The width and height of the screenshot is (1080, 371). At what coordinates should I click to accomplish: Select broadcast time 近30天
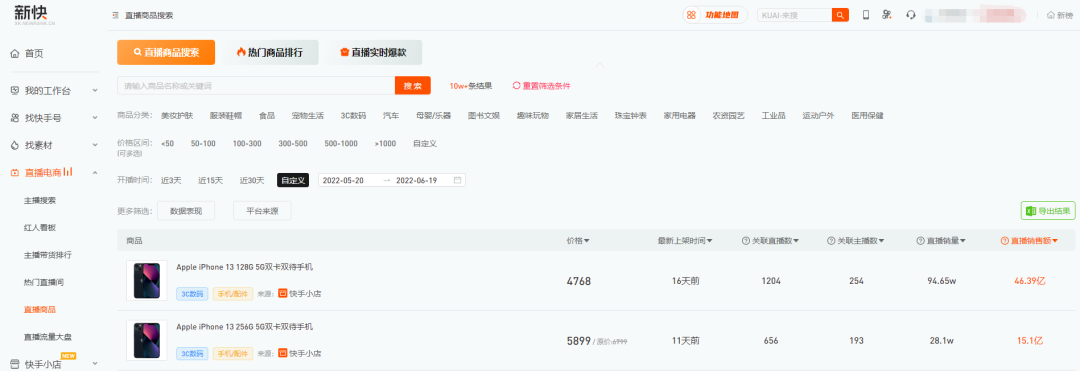[252, 180]
